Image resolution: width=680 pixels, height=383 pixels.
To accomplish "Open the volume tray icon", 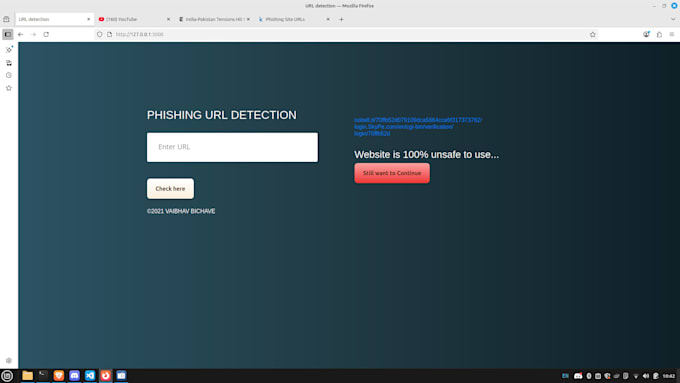I will [645, 376].
